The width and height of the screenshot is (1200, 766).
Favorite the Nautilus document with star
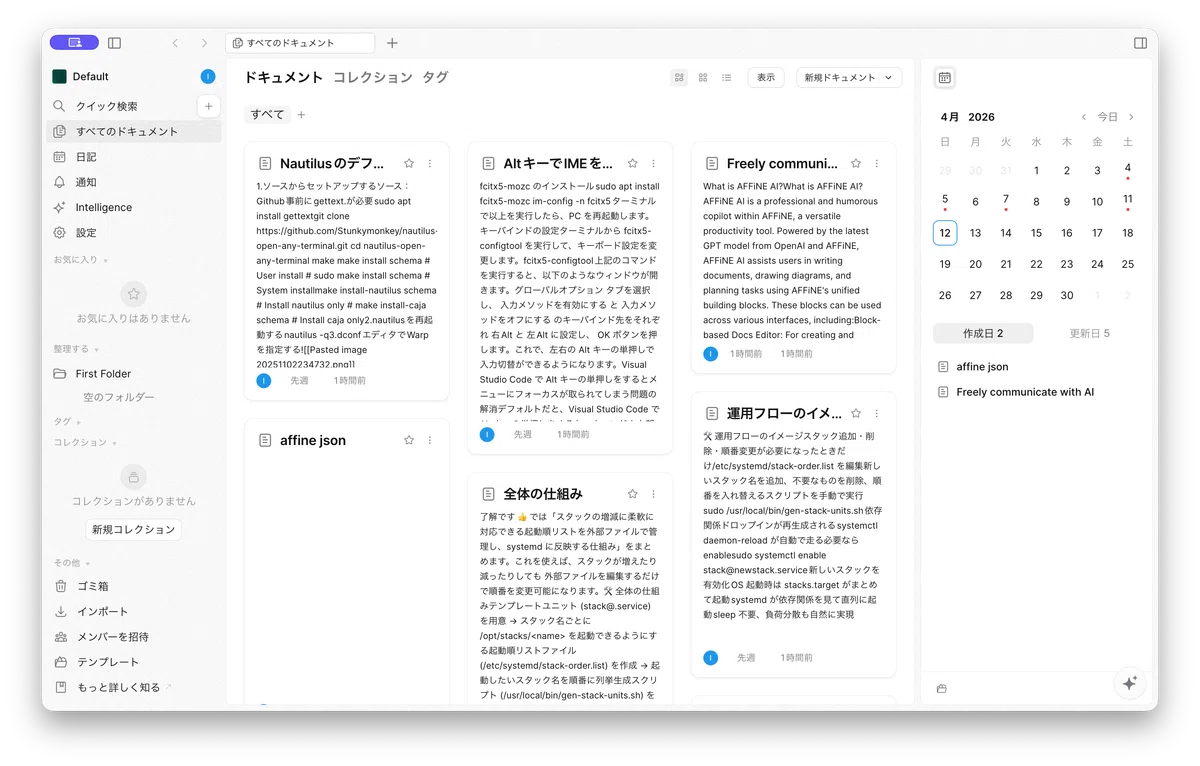tap(409, 163)
